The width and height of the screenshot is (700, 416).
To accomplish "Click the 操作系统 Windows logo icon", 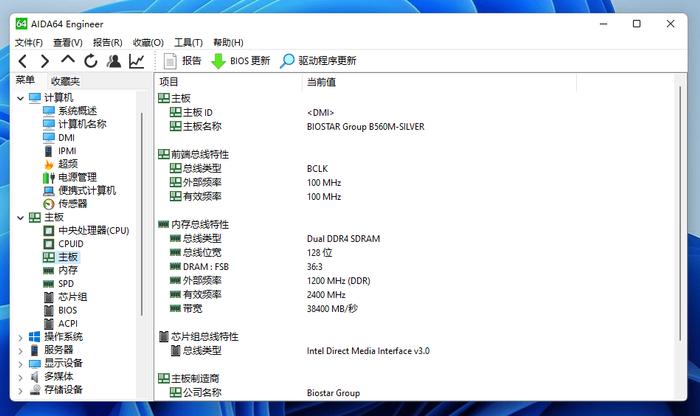I will click(x=34, y=337).
